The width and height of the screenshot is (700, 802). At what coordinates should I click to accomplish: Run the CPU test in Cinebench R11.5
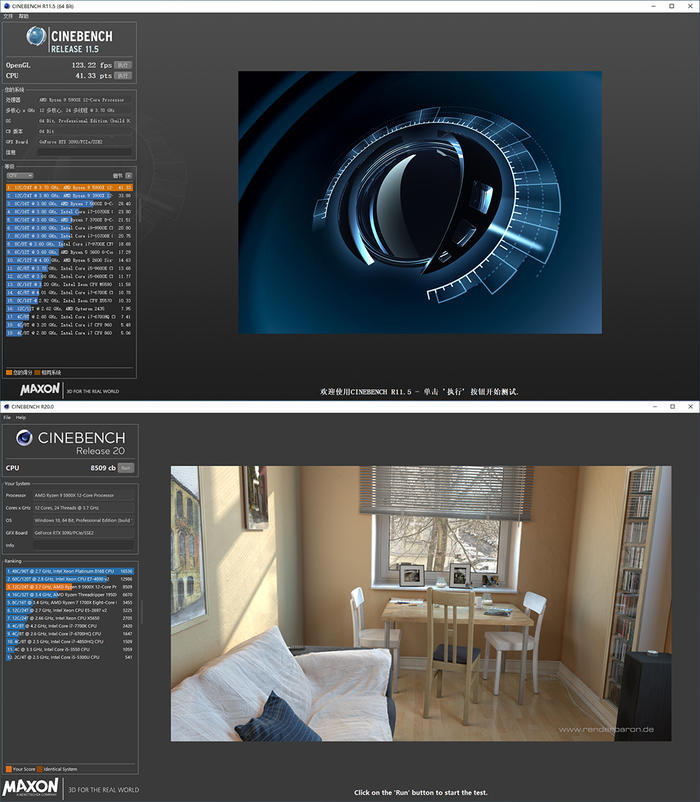(x=123, y=75)
